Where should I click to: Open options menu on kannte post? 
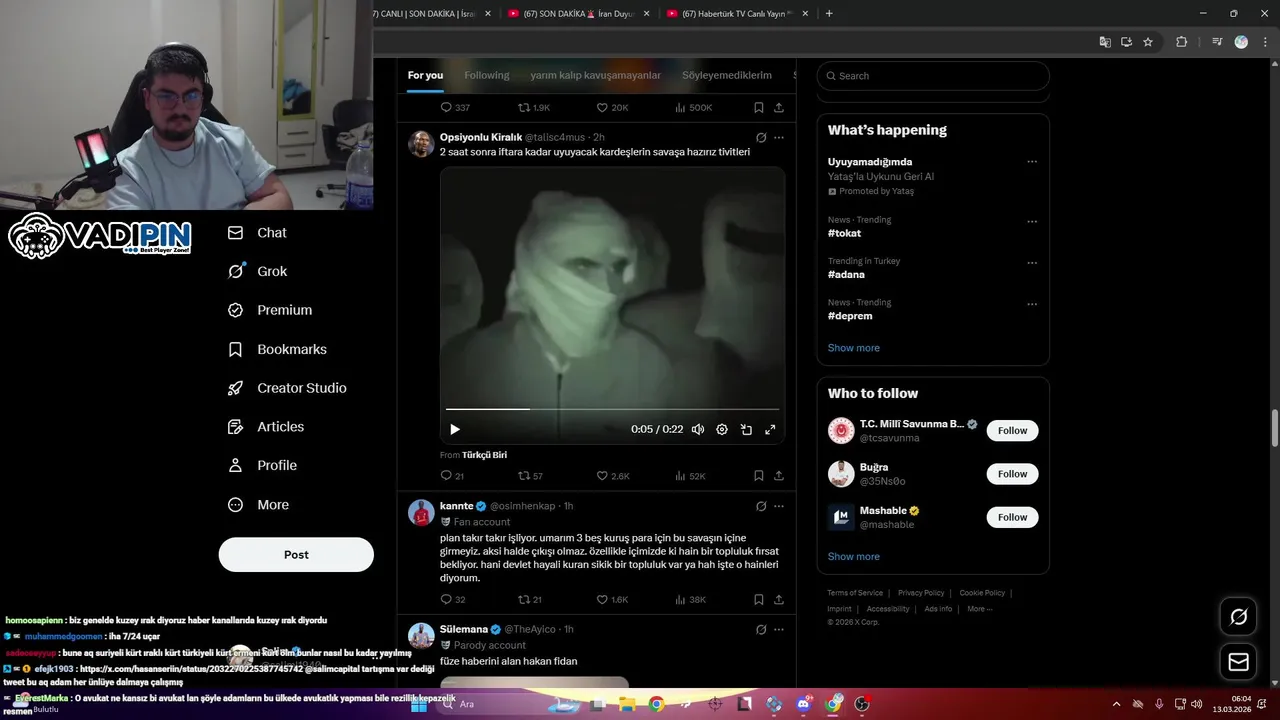[779, 506]
